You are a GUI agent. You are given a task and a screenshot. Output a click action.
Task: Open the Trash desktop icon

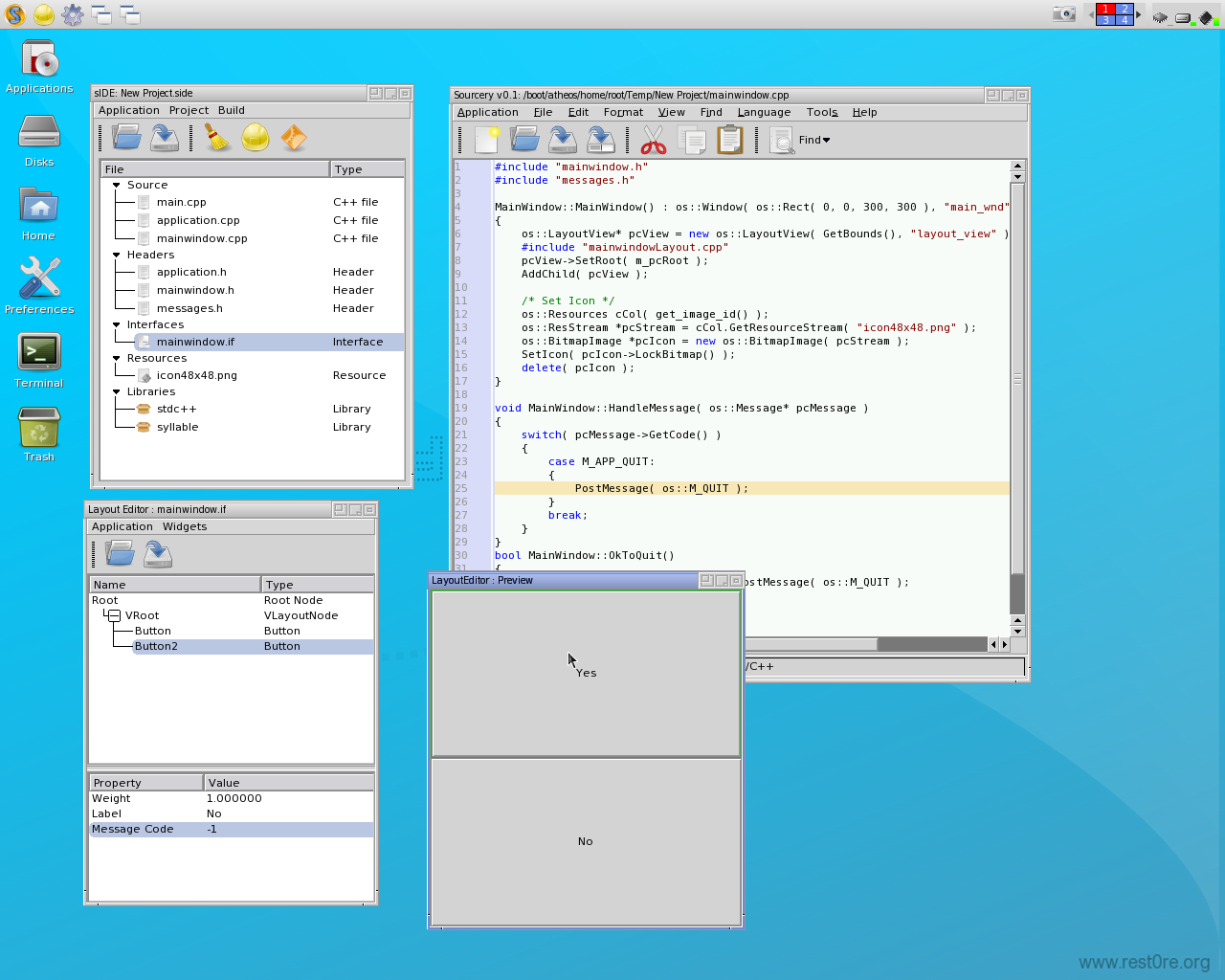point(39,434)
